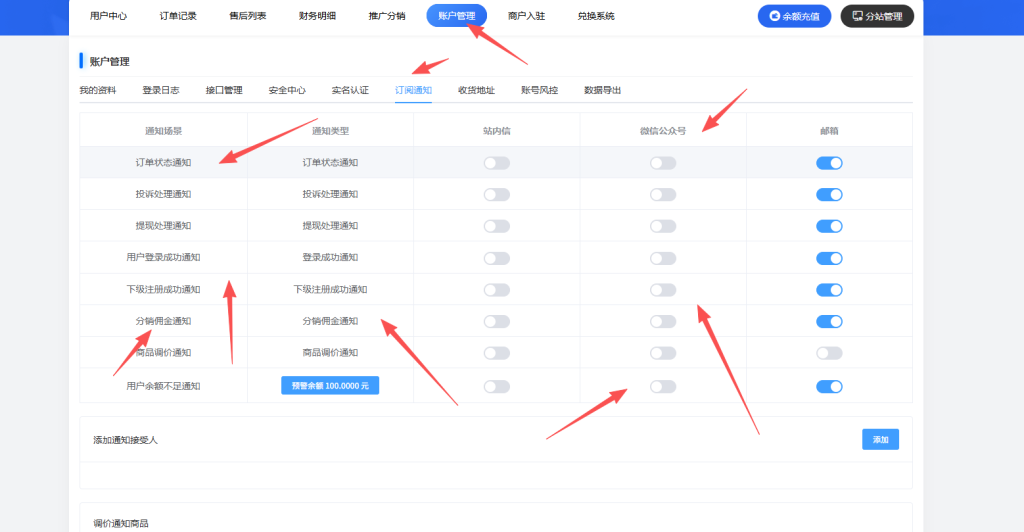
Task: Switch off 邮箱 for 分销佣金通知
Action: coord(829,321)
